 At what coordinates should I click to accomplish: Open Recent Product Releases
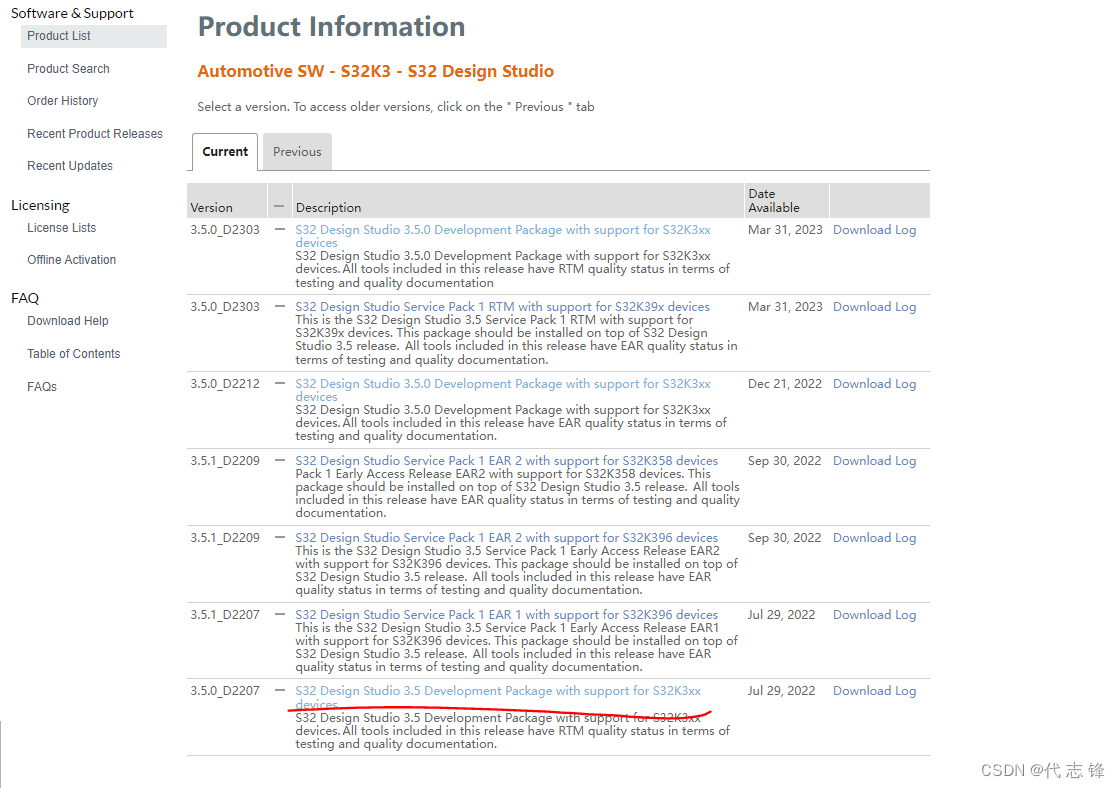tap(95, 134)
